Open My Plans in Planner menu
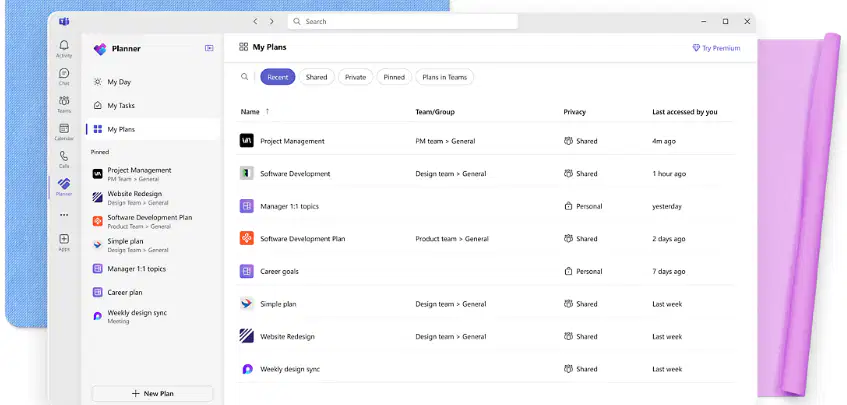 point(153,130)
